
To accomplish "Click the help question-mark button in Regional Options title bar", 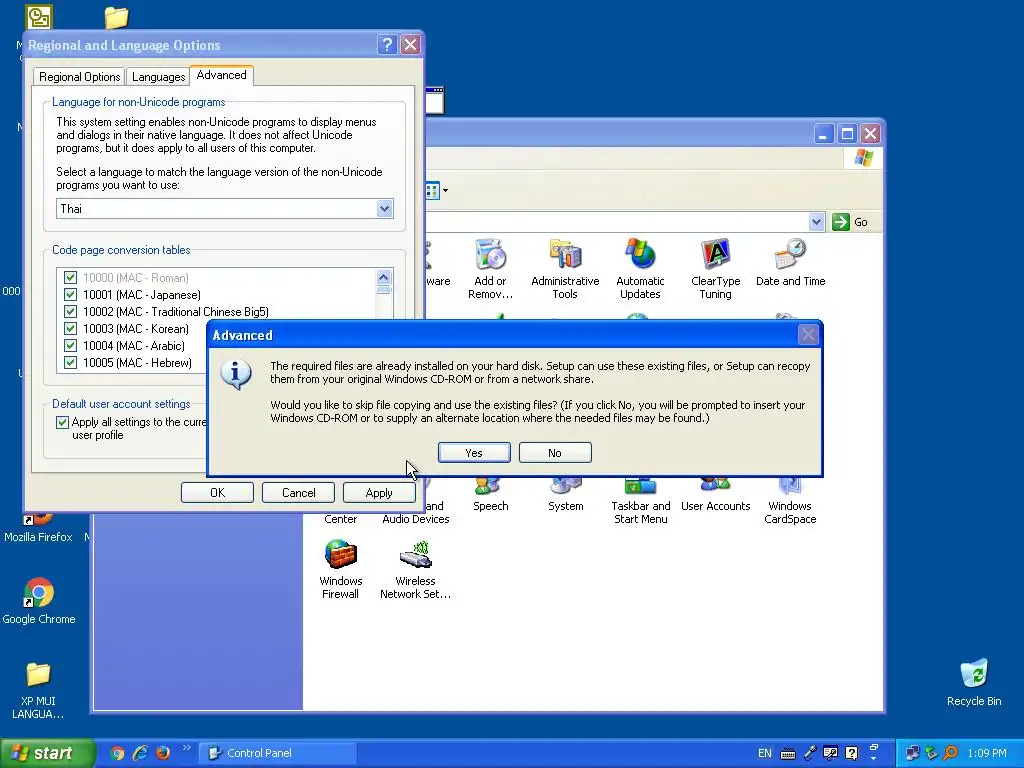I will (387, 44).
